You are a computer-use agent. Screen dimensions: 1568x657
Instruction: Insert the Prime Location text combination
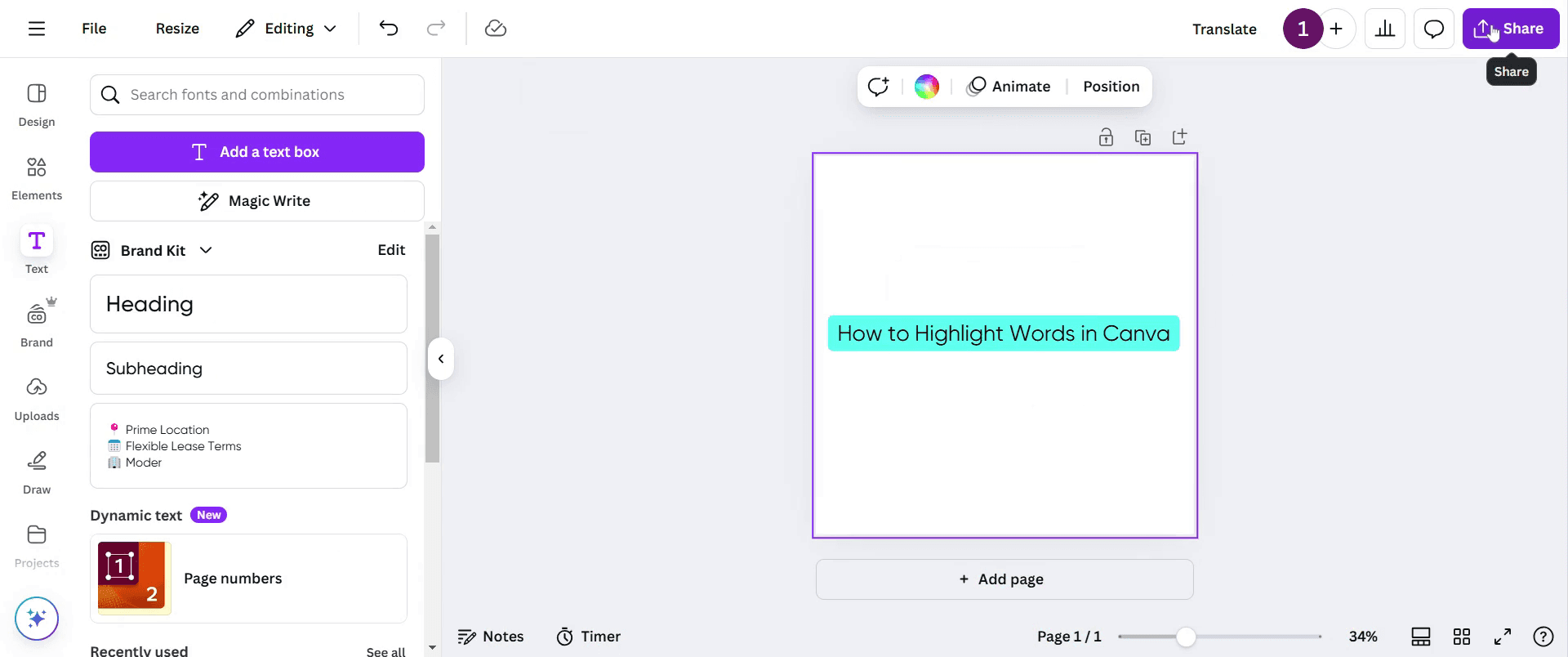click(x=248, y=446)
